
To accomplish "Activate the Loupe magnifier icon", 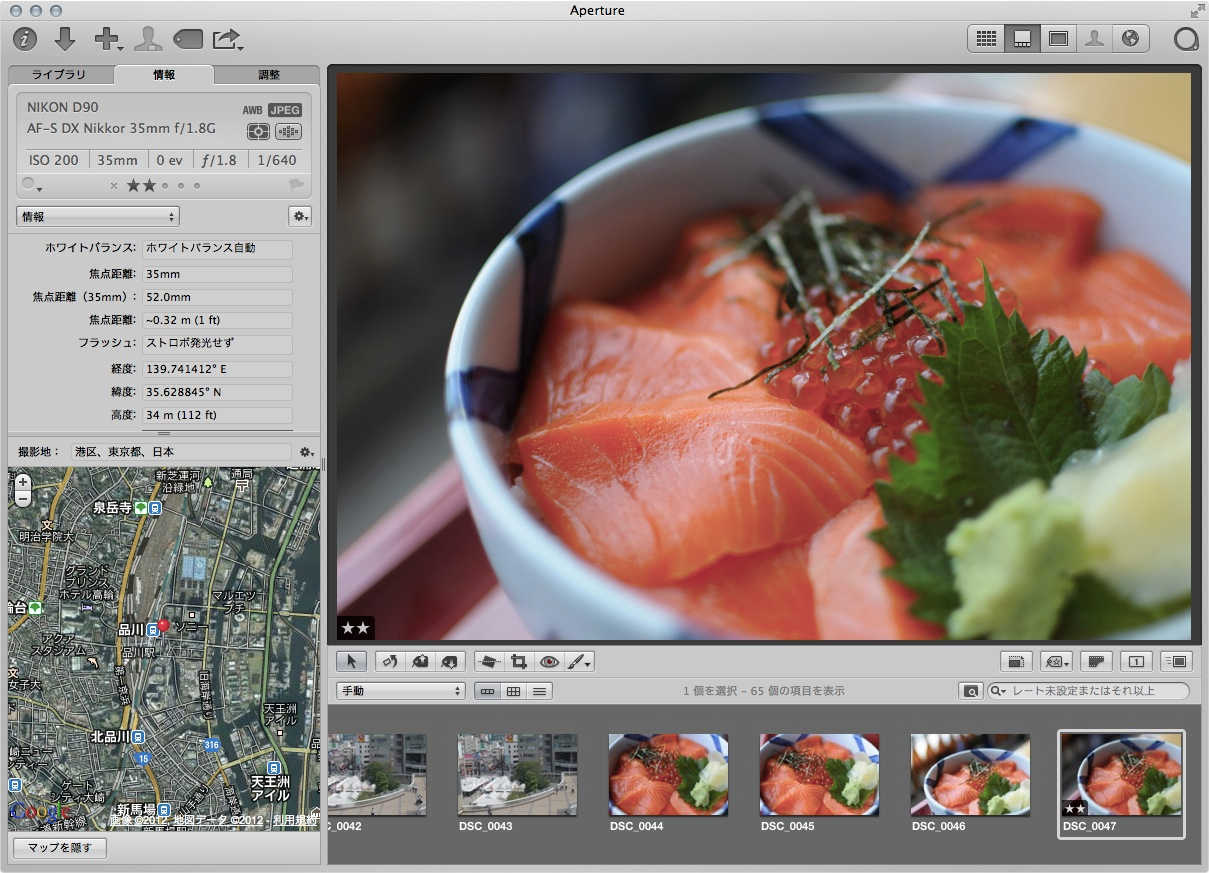I will [x=1185, y=38].
